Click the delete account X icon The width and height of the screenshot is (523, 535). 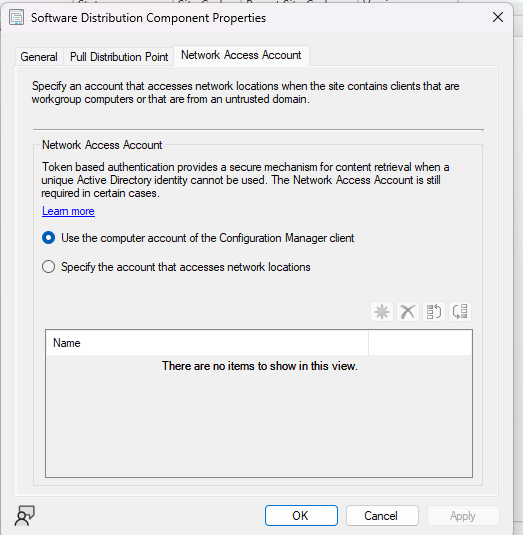pos(408,312)
